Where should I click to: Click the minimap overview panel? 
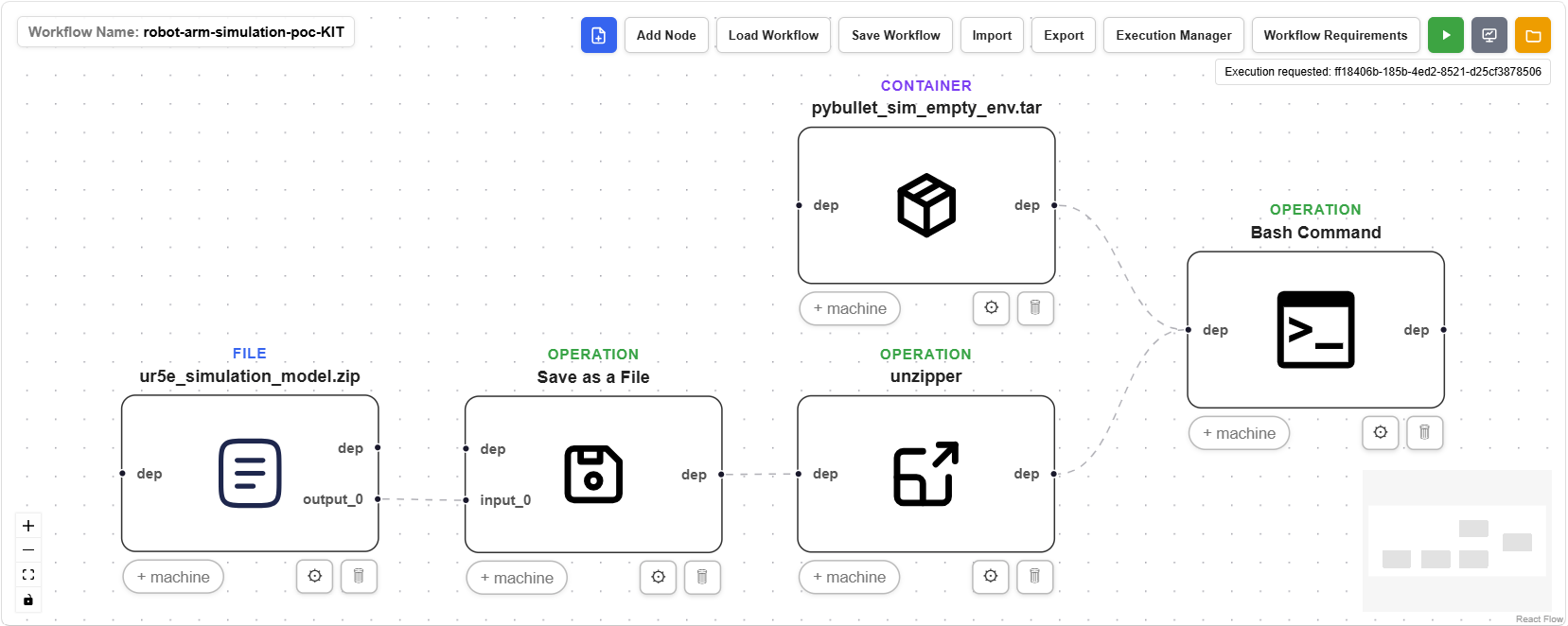coord(1457,541)
